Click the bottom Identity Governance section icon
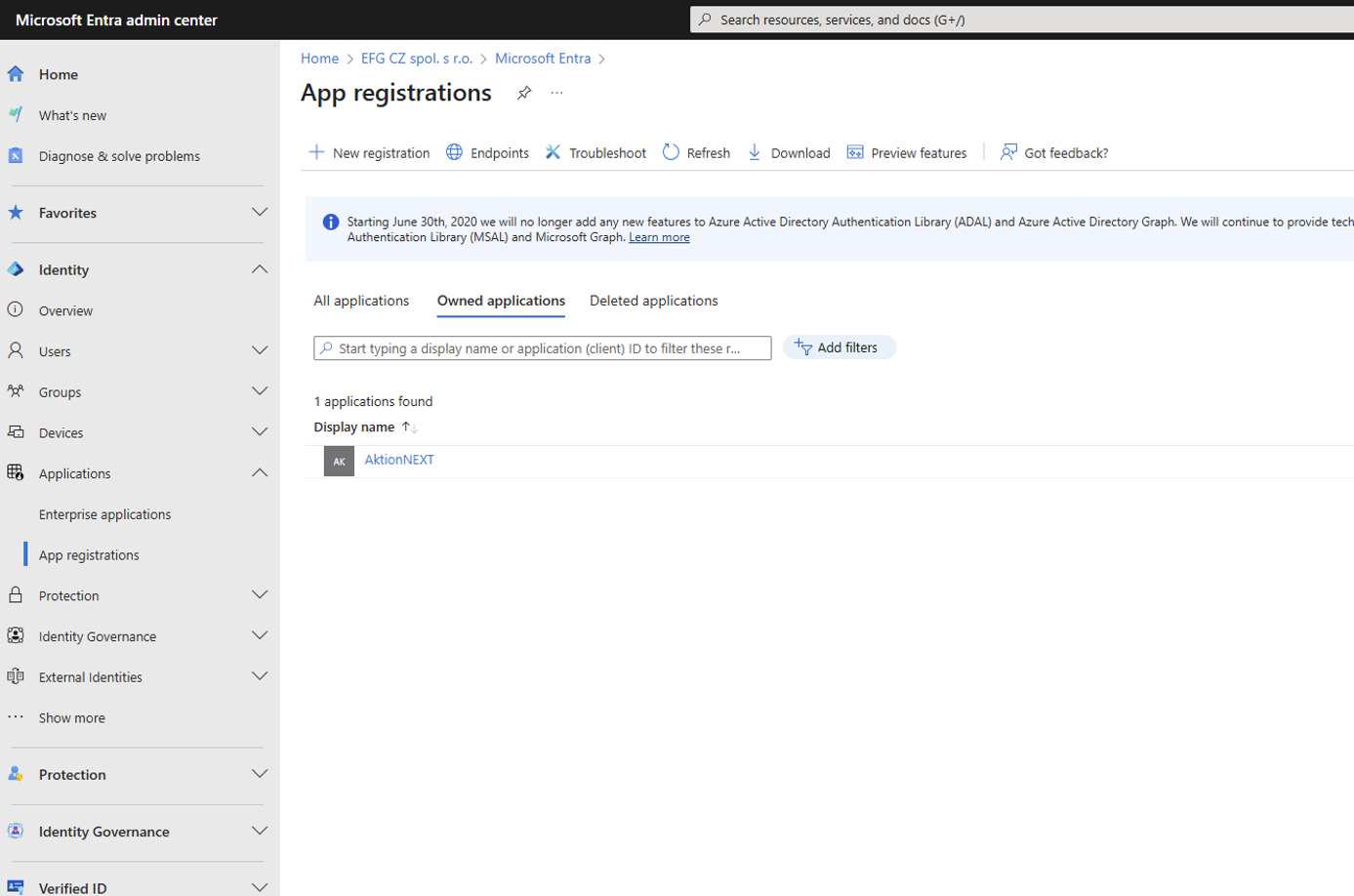The height and width of the screenshot is (896, 1354). [16, 832]
